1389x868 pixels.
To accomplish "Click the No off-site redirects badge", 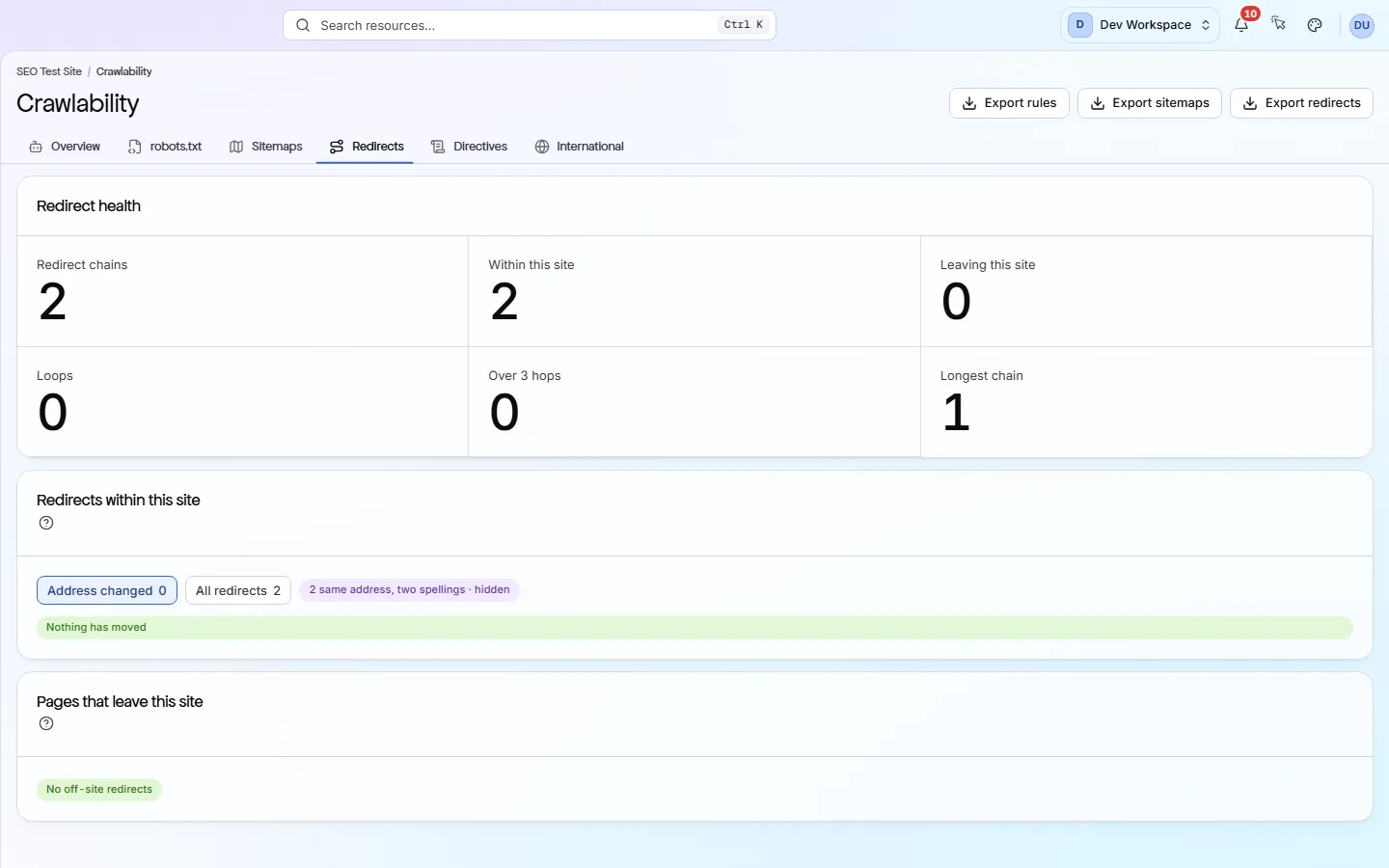I will pyautogui.click(x=99, y=789).
